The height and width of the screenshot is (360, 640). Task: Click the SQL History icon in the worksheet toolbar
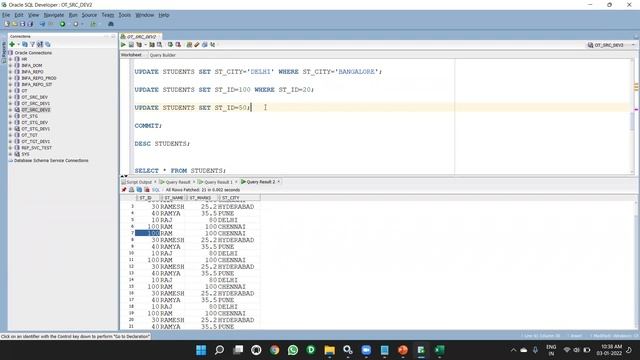(205, 45)
